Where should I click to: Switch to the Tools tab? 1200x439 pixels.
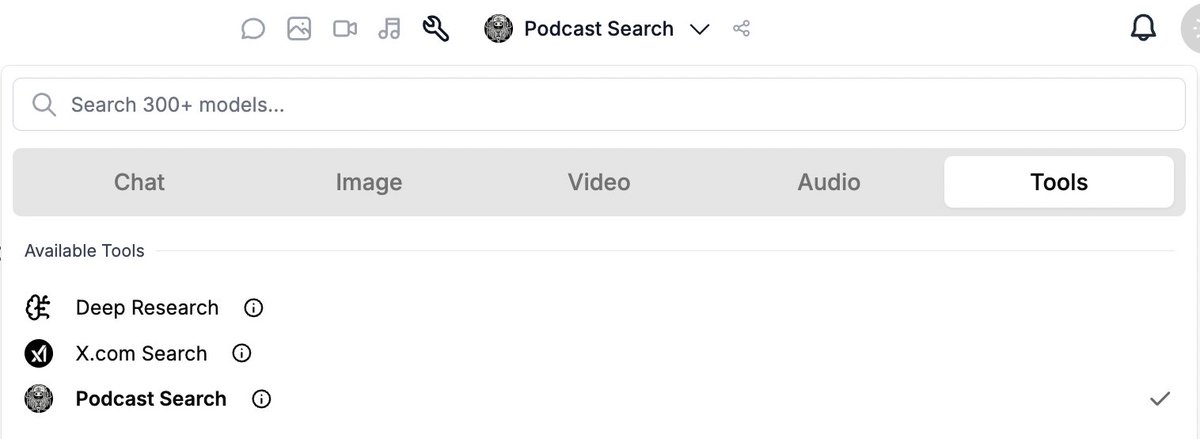1059,182
